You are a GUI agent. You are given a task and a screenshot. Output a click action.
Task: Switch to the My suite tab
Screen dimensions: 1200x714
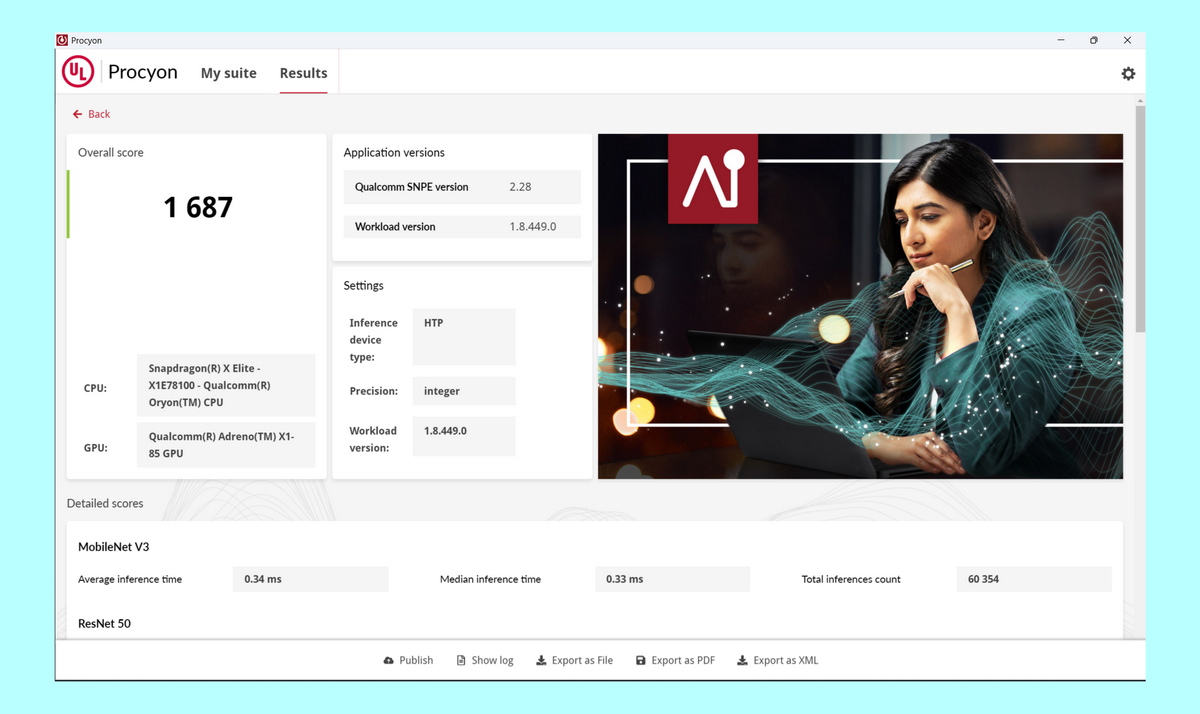pos(228,73)
